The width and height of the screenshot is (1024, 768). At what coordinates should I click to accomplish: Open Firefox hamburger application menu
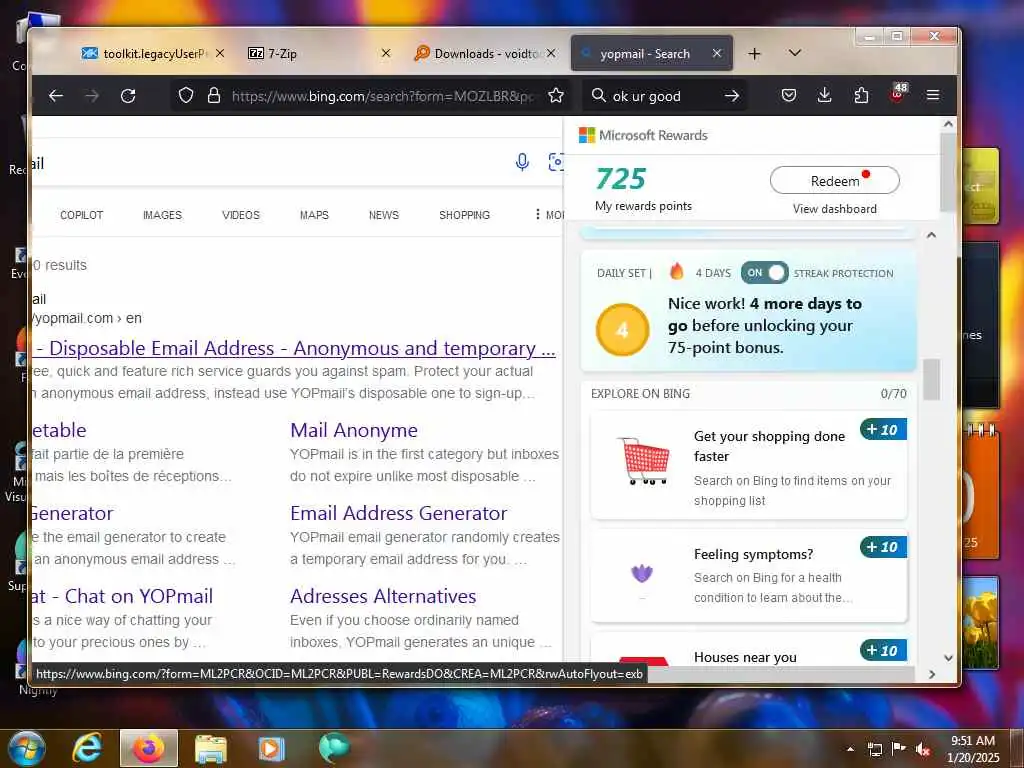933,95
